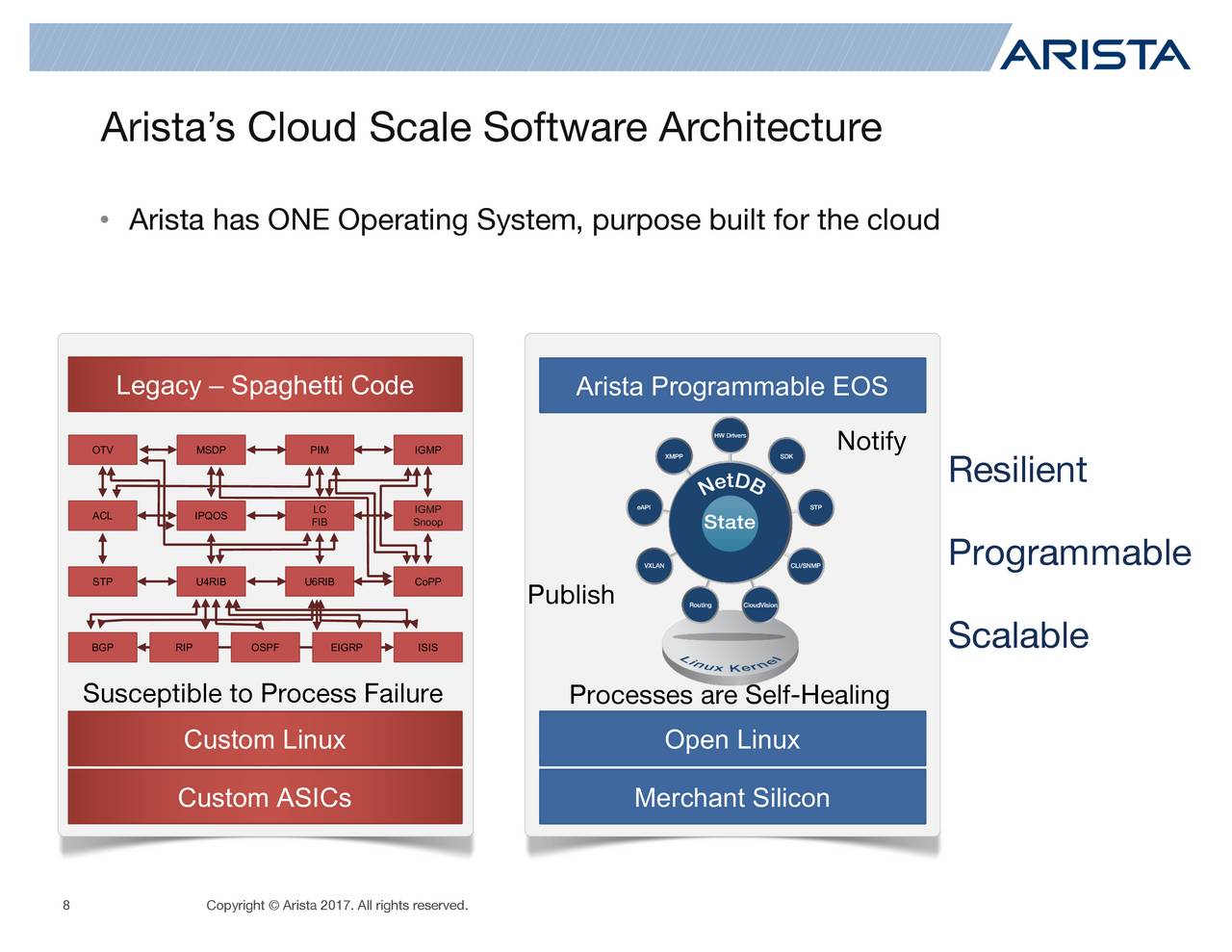Viewport: 1232px width, 952px height.
Task: Click the Merchant Silicon button
Action: tap(731, 797)
